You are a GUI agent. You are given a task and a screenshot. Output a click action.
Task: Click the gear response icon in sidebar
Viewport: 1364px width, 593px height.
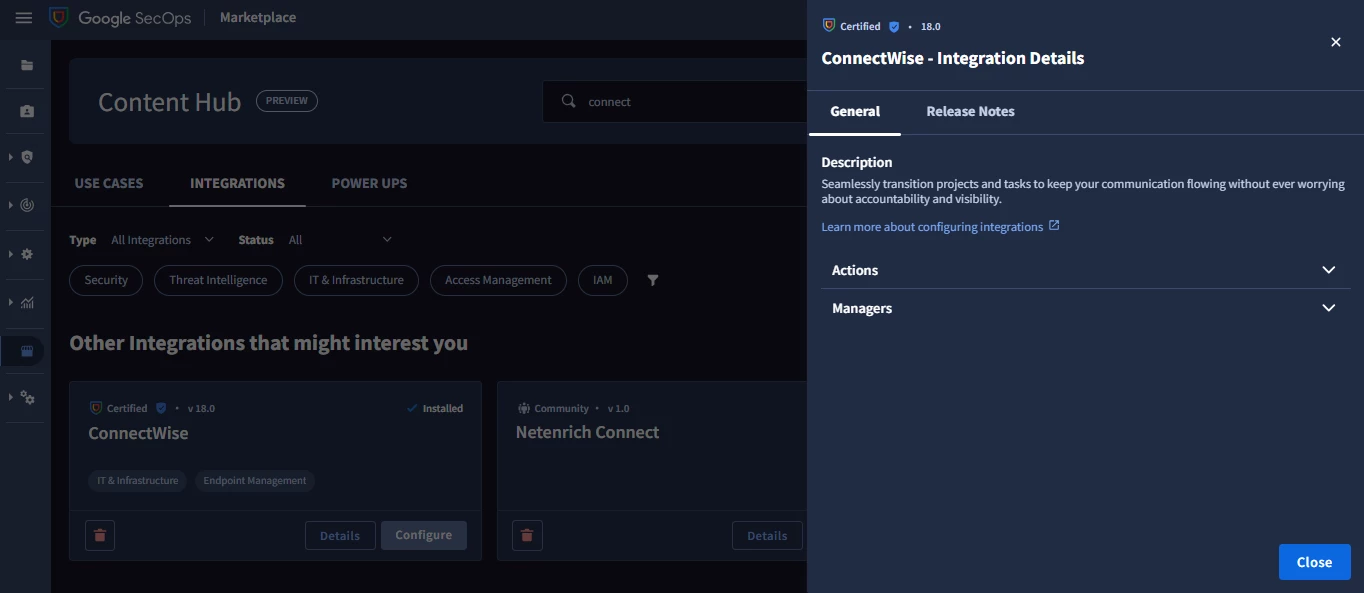pyautogui.click(x=27, y=254)
